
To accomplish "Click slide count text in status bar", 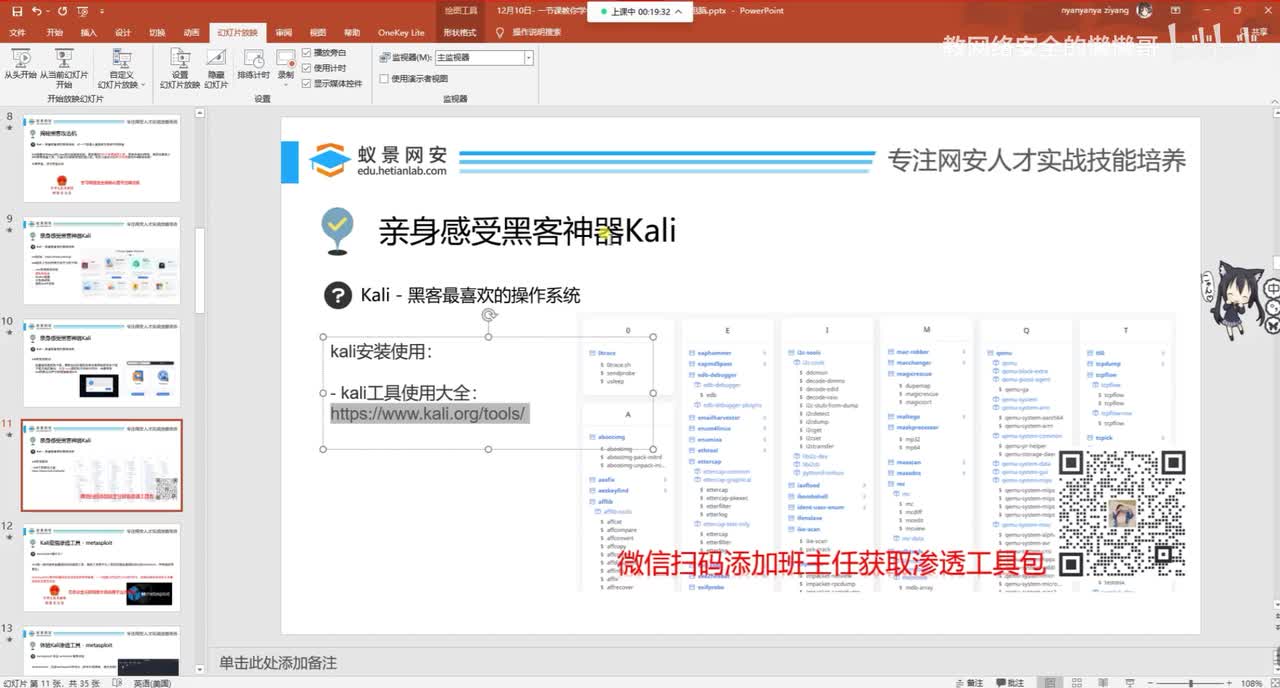I will tap(49, 682).
